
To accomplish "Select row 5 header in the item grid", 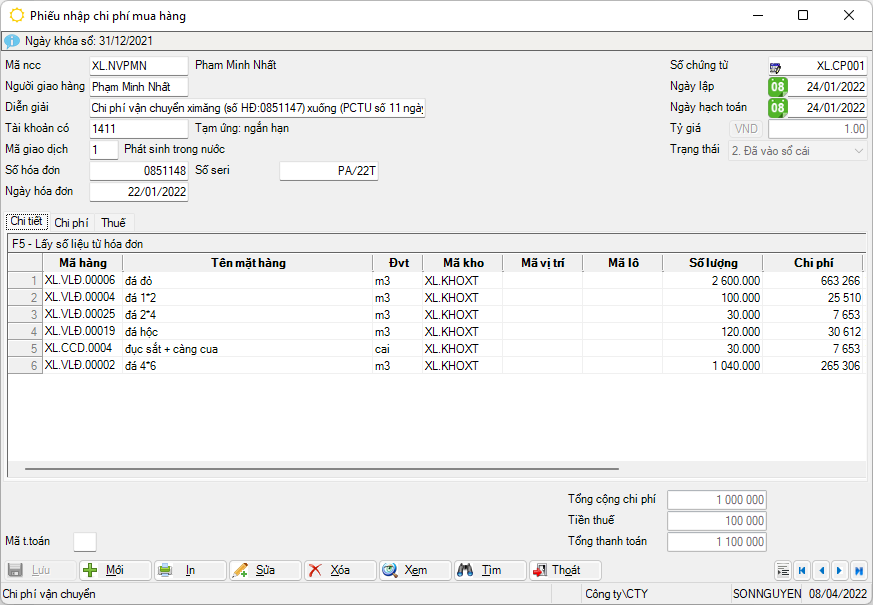I will pos(25,349).
